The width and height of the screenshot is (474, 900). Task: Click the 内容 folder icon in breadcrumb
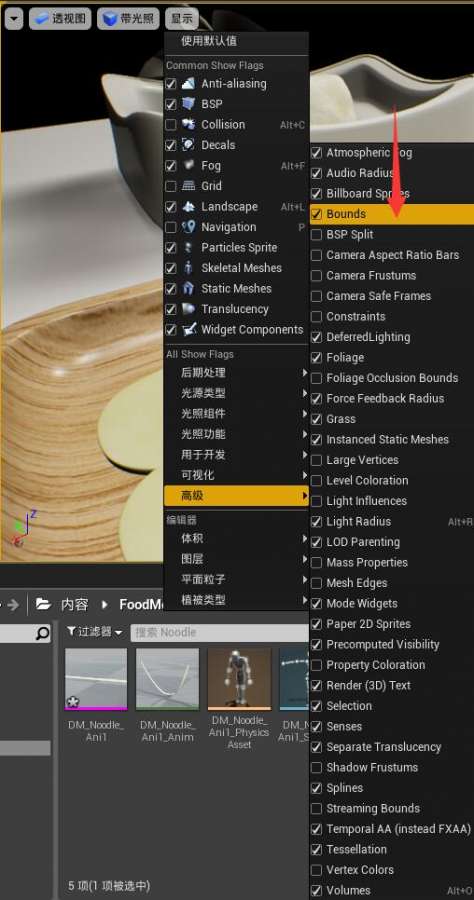(43, 604)
